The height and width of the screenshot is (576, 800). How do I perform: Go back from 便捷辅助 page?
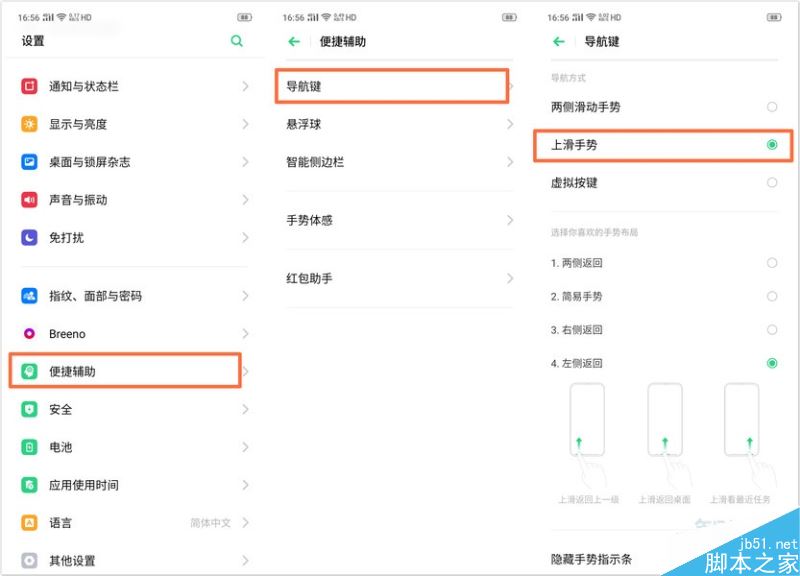point(291,42)
